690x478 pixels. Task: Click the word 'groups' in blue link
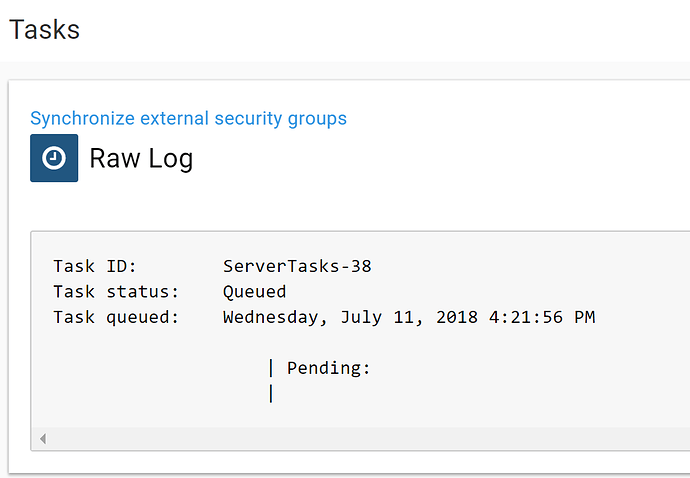(317, 119)
